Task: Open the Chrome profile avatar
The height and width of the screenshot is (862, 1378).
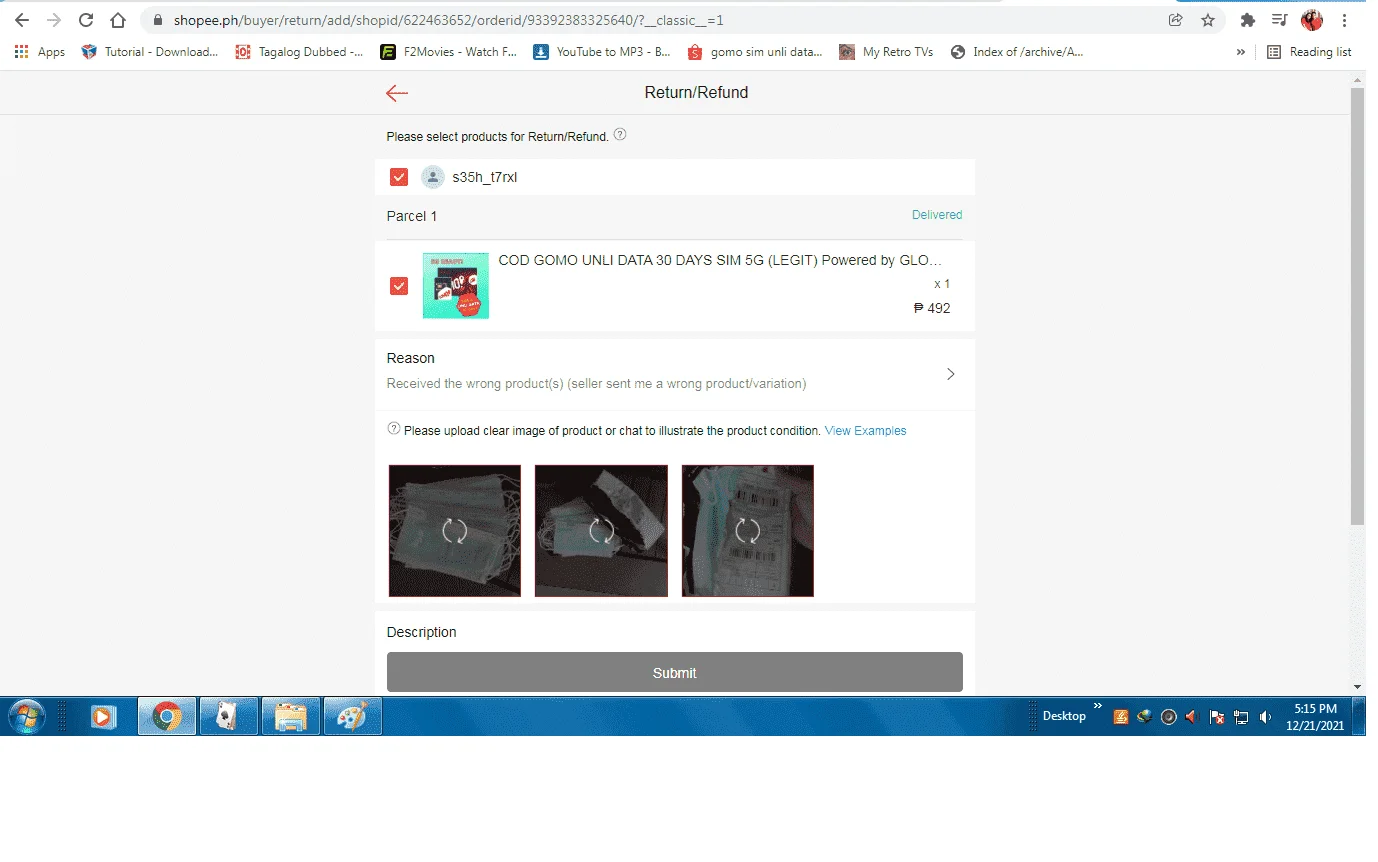Action: pos(1312,20)
